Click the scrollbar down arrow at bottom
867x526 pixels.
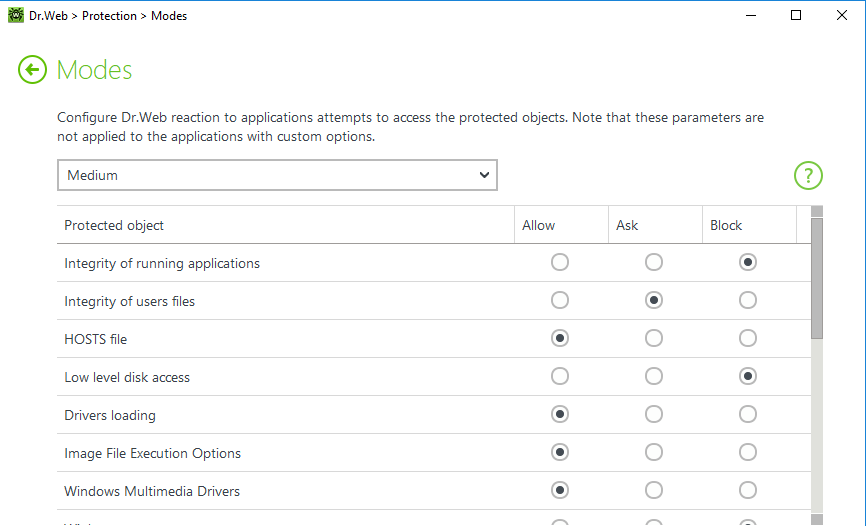817,519
